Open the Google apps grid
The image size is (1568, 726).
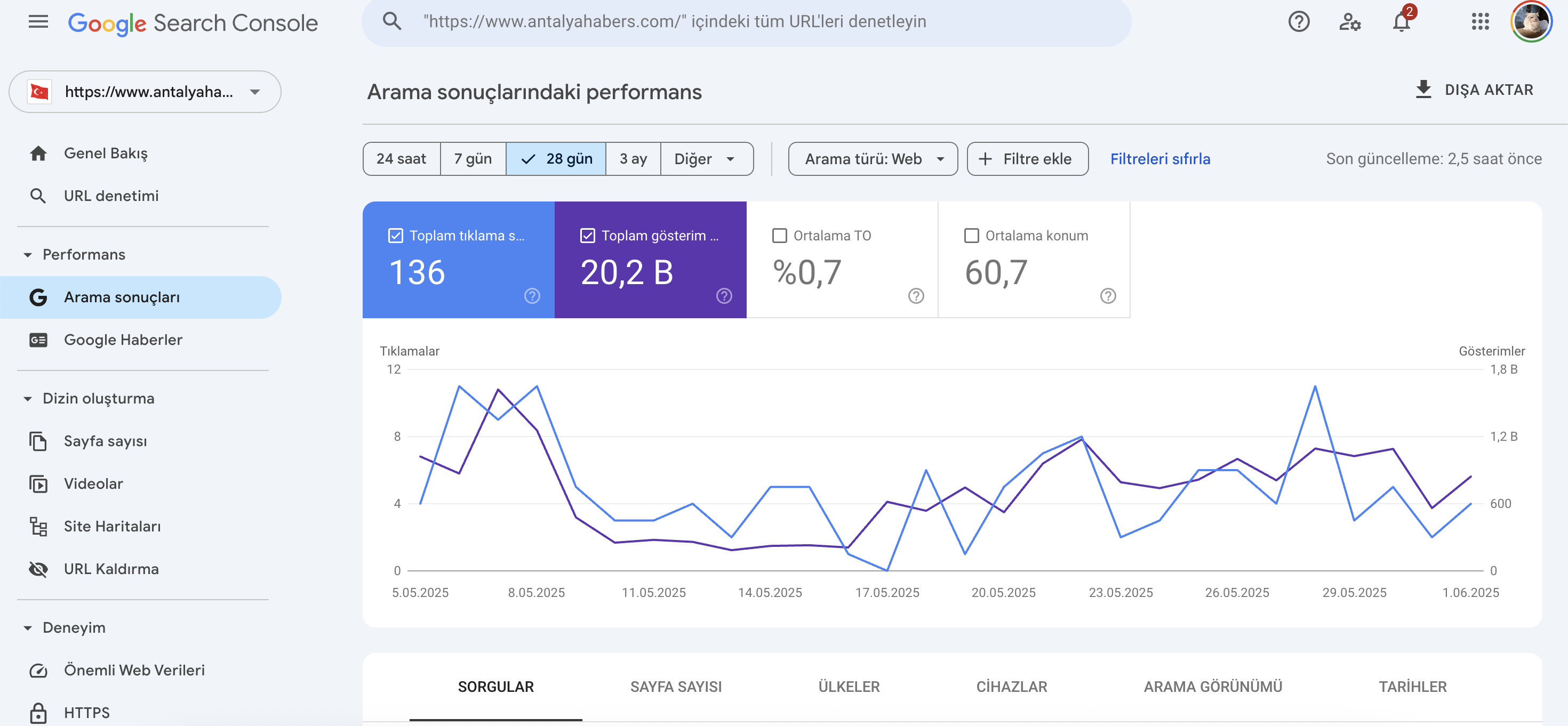pos(1480,22)
